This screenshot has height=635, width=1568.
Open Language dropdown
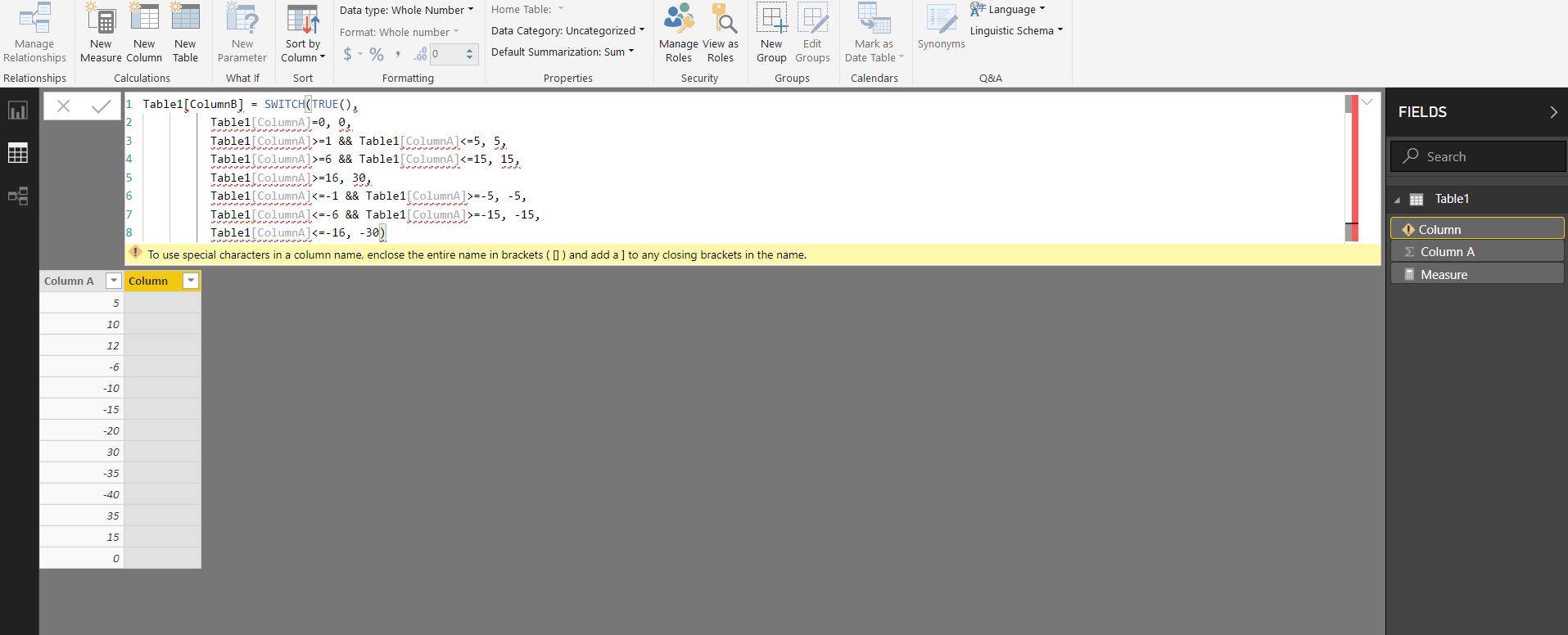1008,9
